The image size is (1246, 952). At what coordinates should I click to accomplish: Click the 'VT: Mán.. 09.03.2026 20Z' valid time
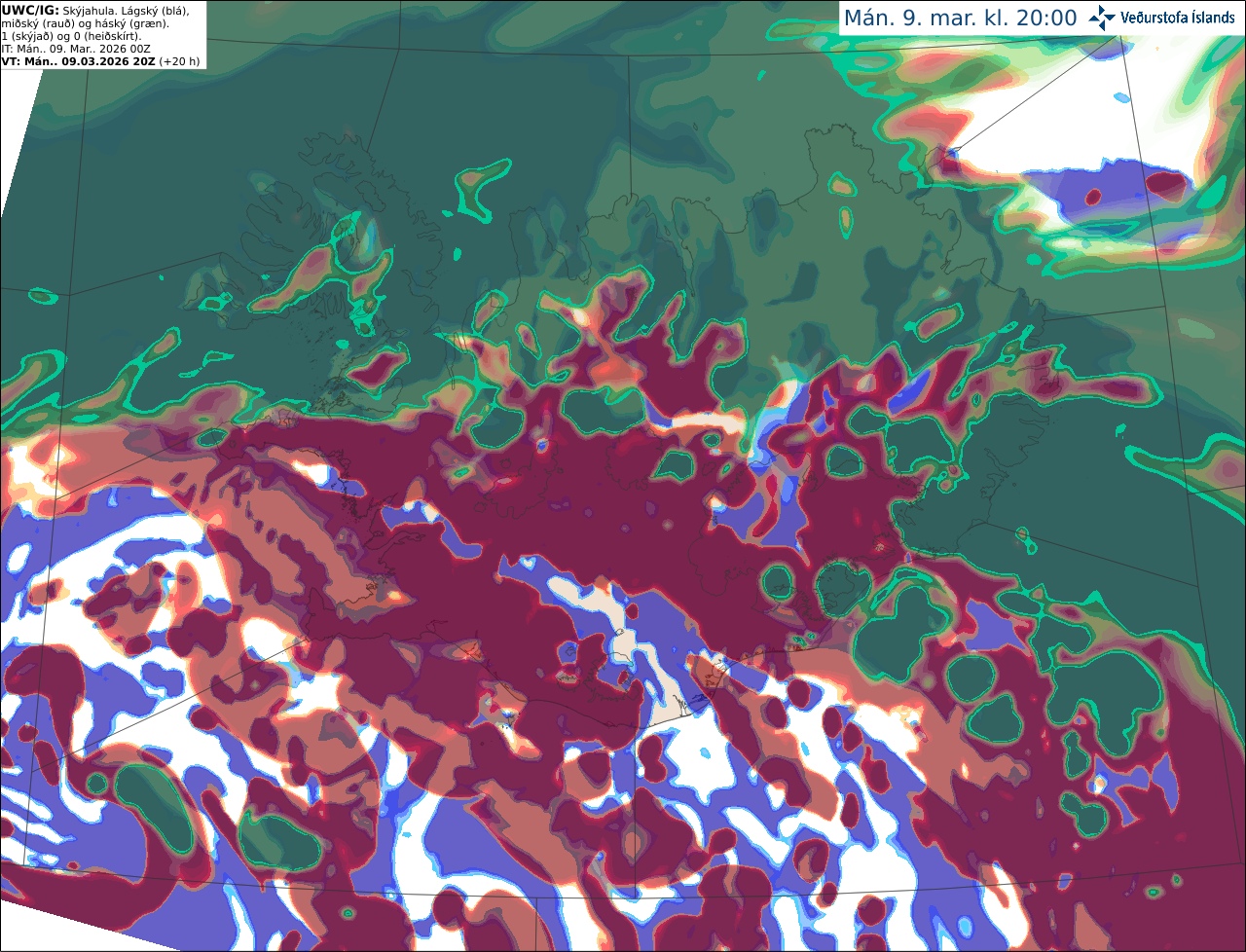[78, 61]
